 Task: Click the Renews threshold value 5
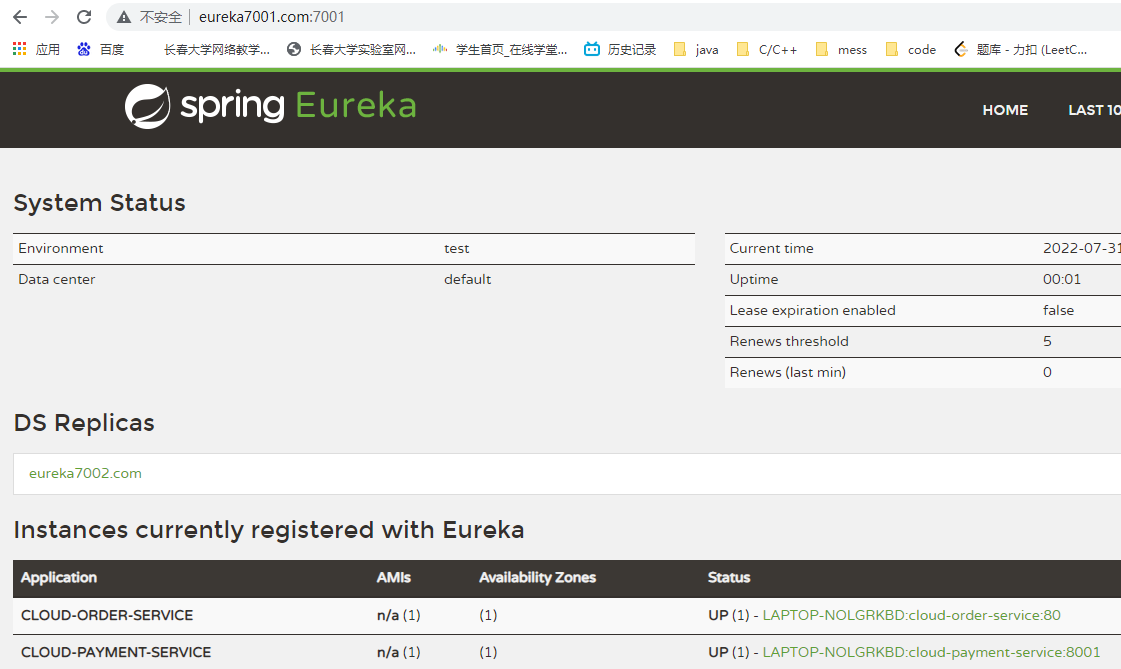pos(1047,341)
